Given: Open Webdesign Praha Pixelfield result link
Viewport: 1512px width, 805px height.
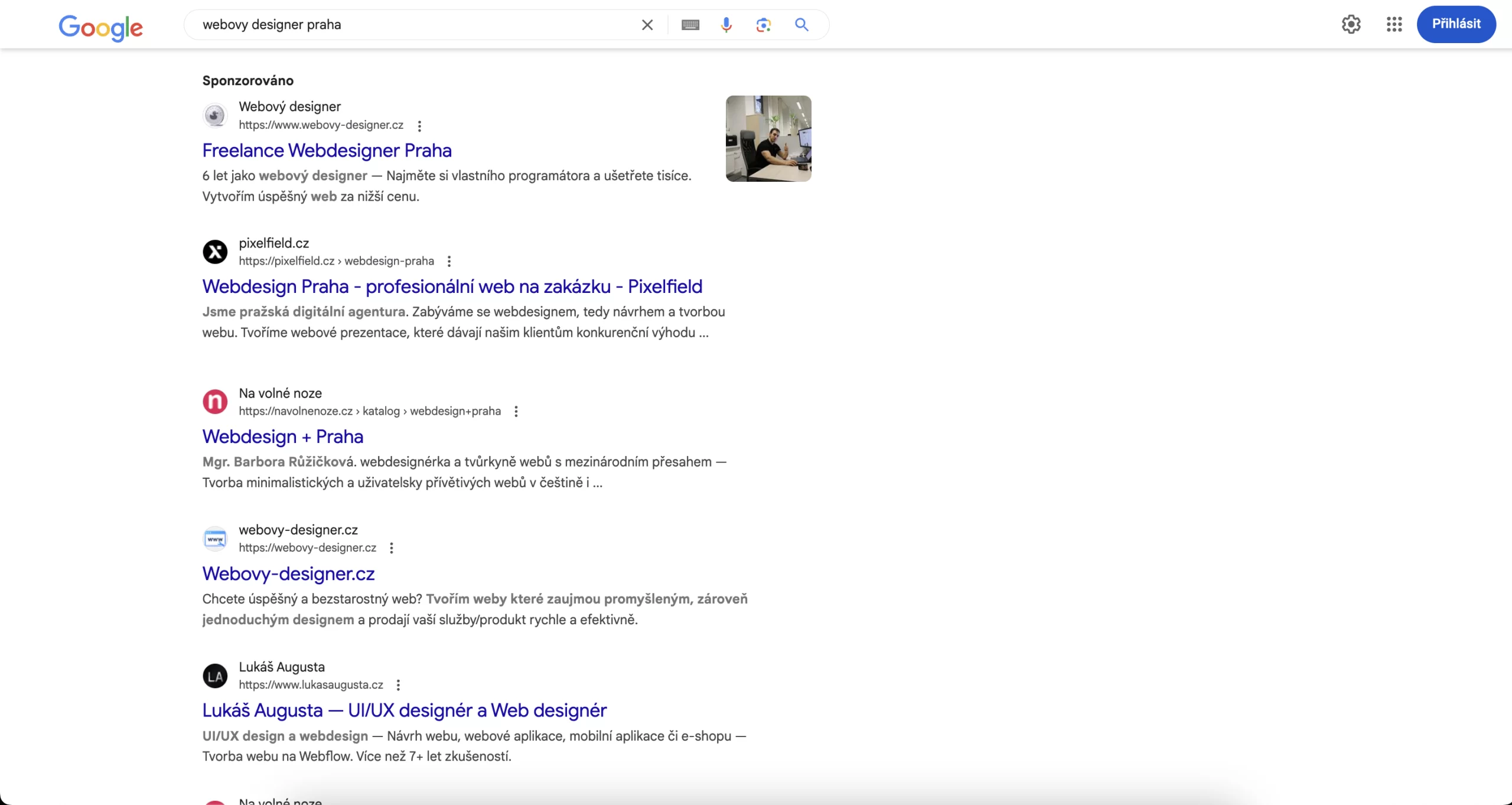Looking at the screenshot, I should point(452,286).
